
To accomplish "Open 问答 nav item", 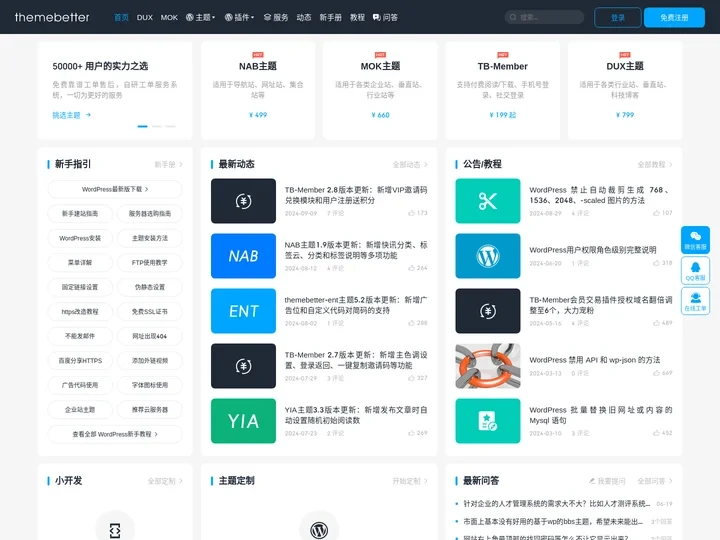I will (385, 17).
